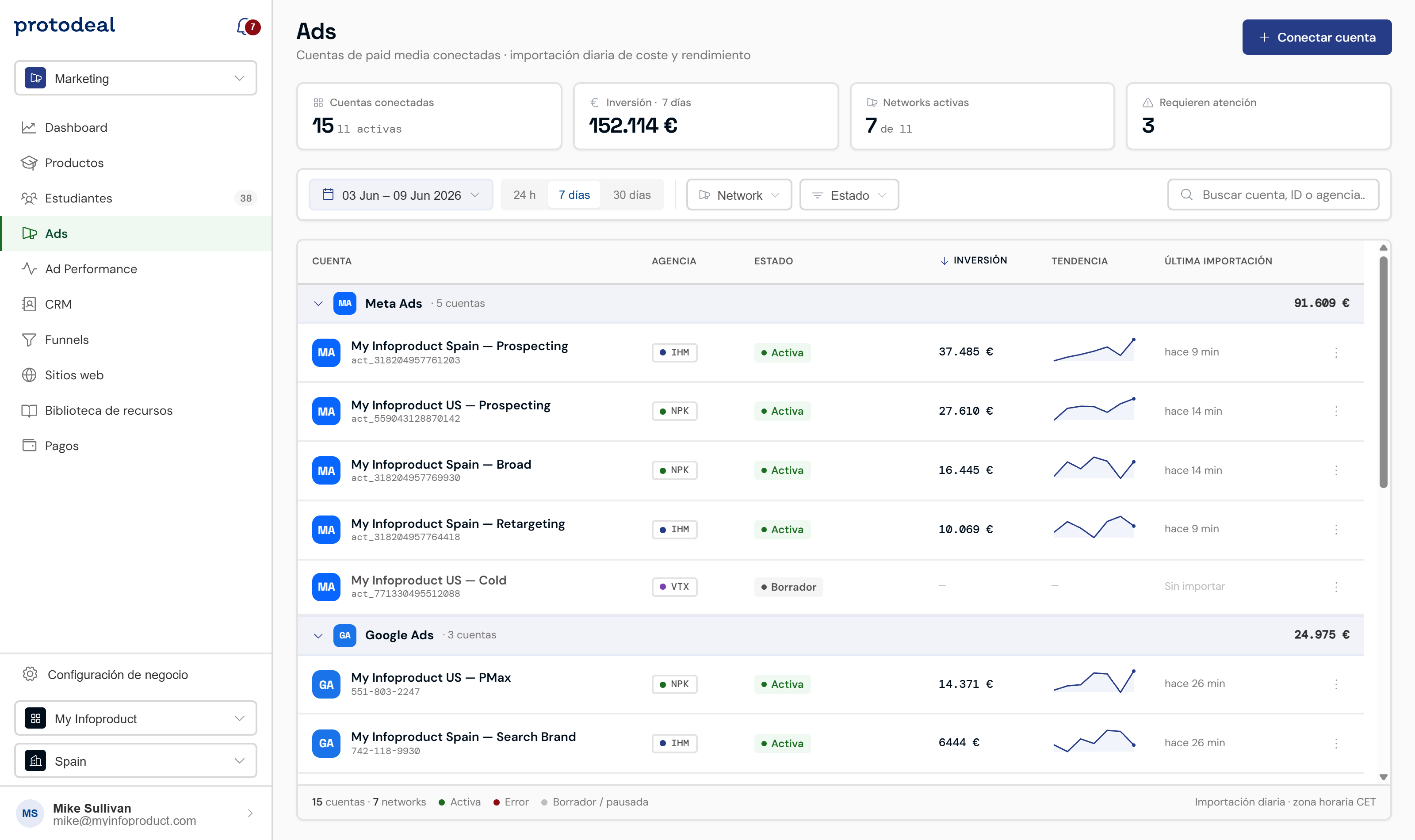Open the My Infoproduct Spain — Broad account

point(441,464)
